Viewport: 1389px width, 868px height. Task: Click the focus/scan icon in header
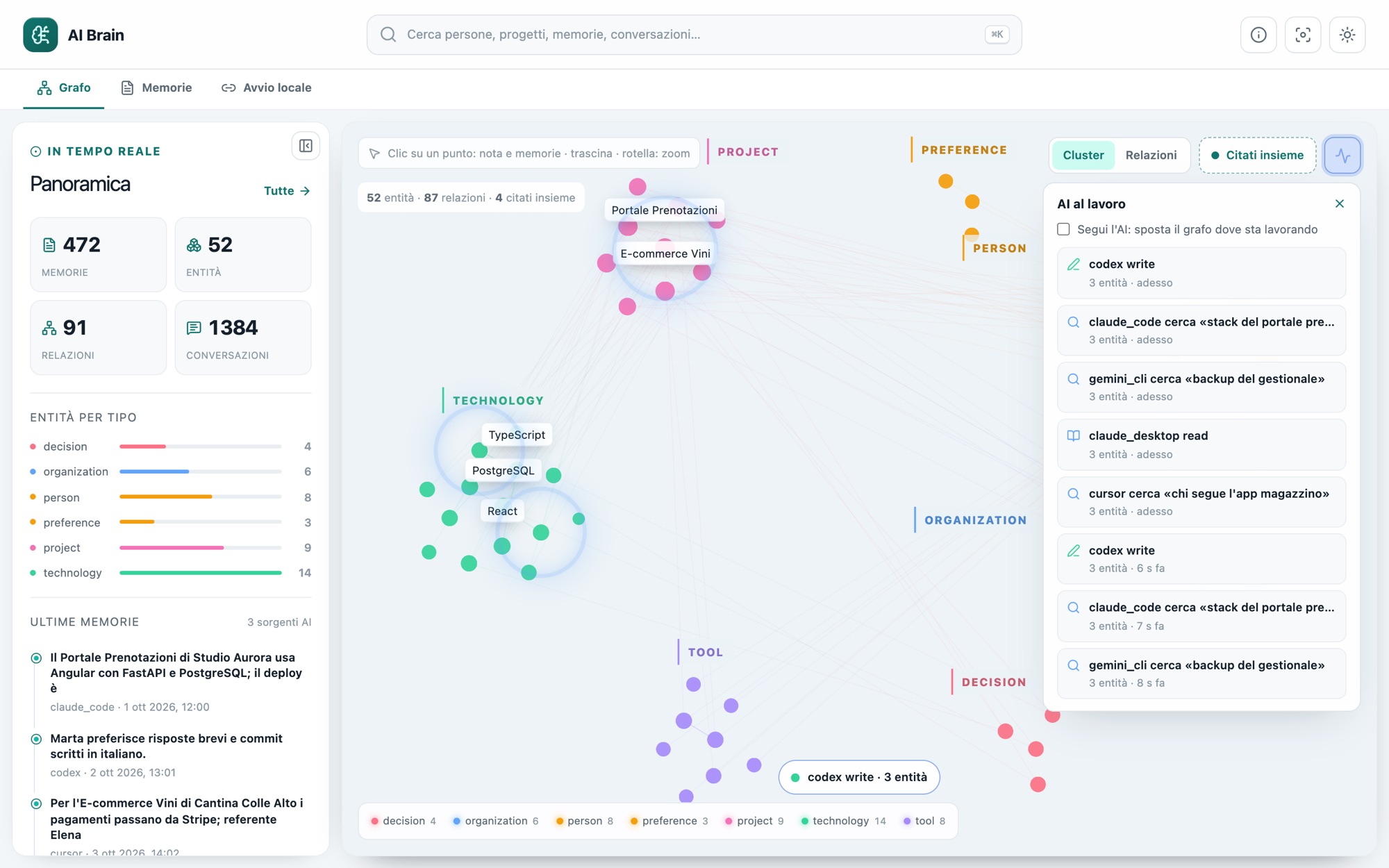tap(1303, 35)
